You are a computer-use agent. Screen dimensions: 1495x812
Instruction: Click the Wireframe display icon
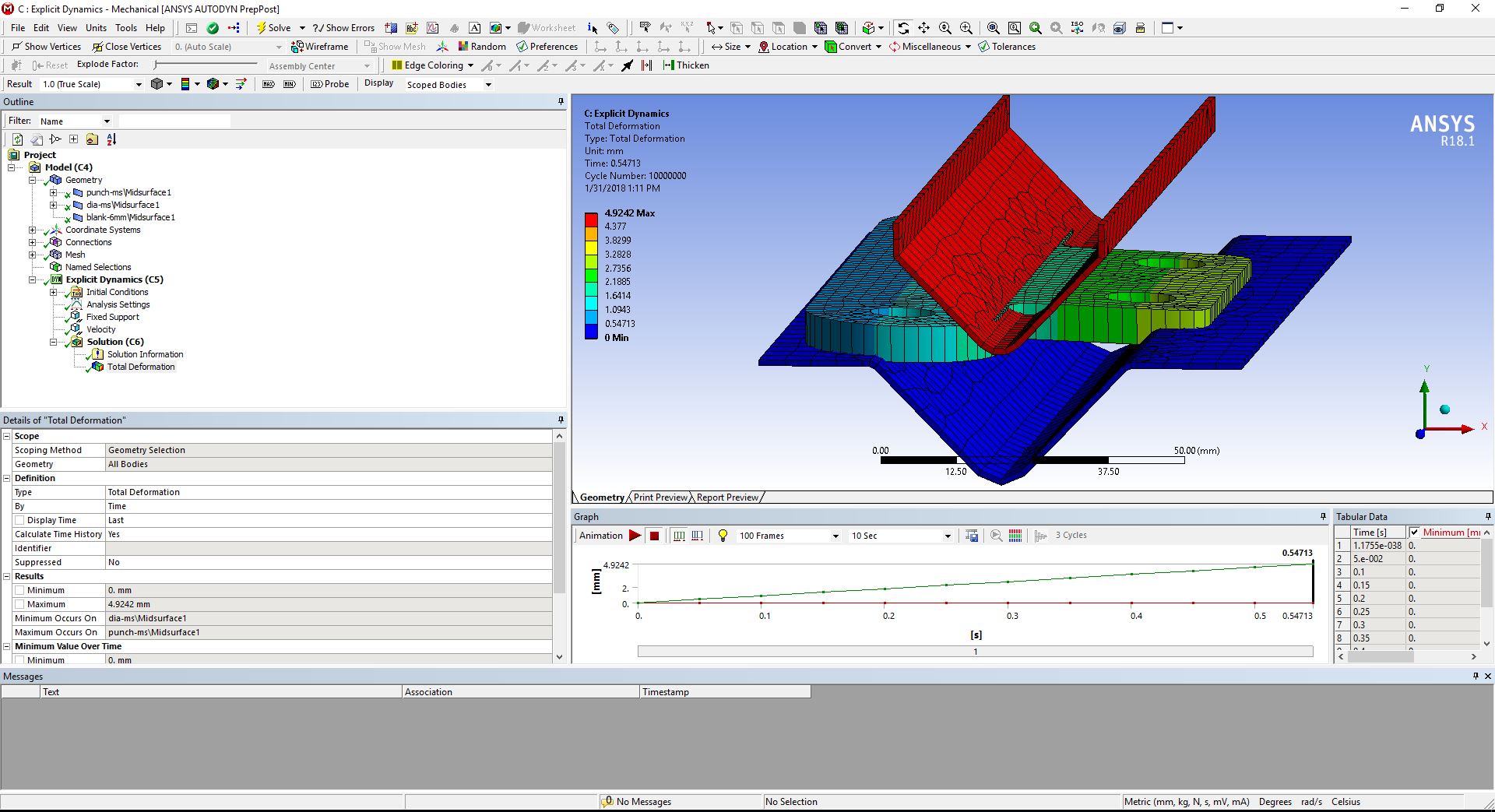pyautogui.click(x=320, y=47)
